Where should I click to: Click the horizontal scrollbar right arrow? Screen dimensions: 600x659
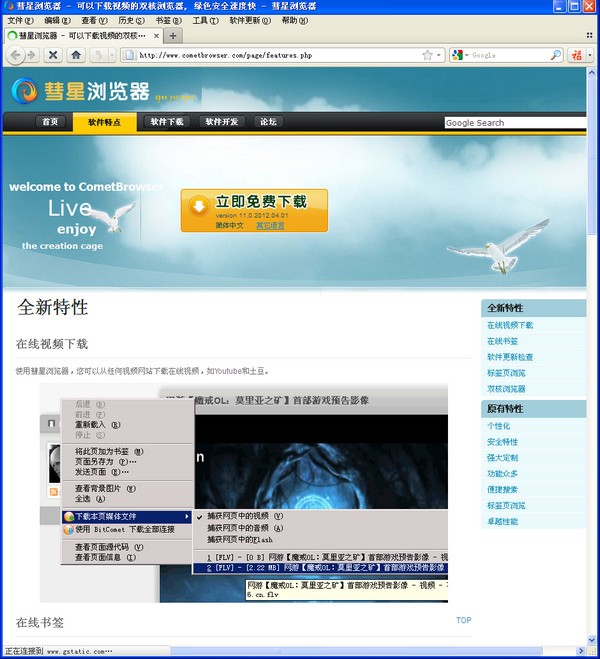click(x=582, y=651)
